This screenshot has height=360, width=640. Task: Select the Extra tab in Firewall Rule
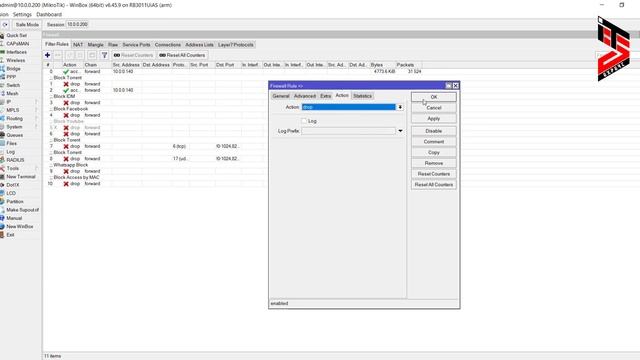[x=325, y=96]
